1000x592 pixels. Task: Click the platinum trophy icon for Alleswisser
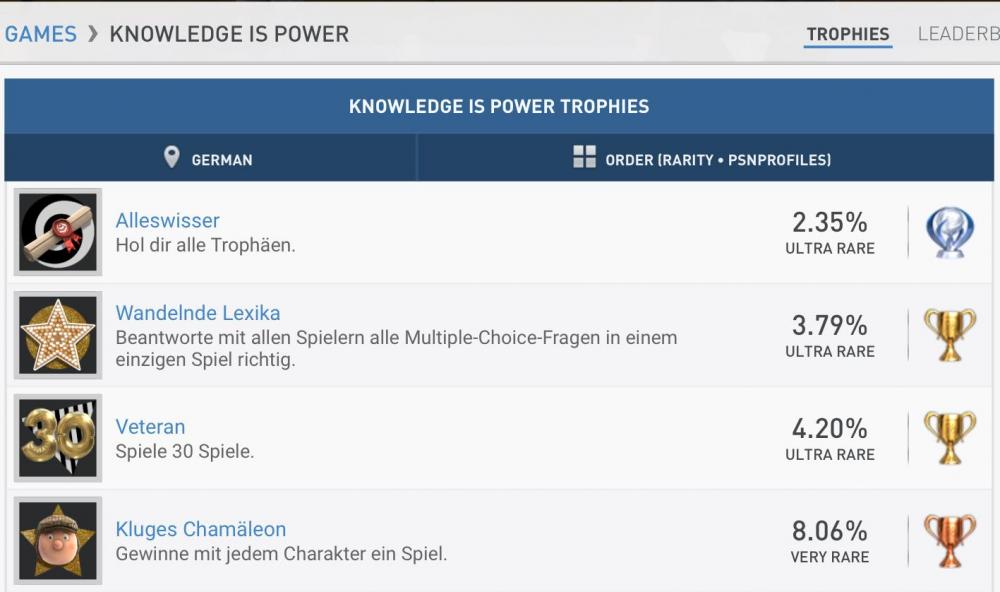(x=949, y=232)
